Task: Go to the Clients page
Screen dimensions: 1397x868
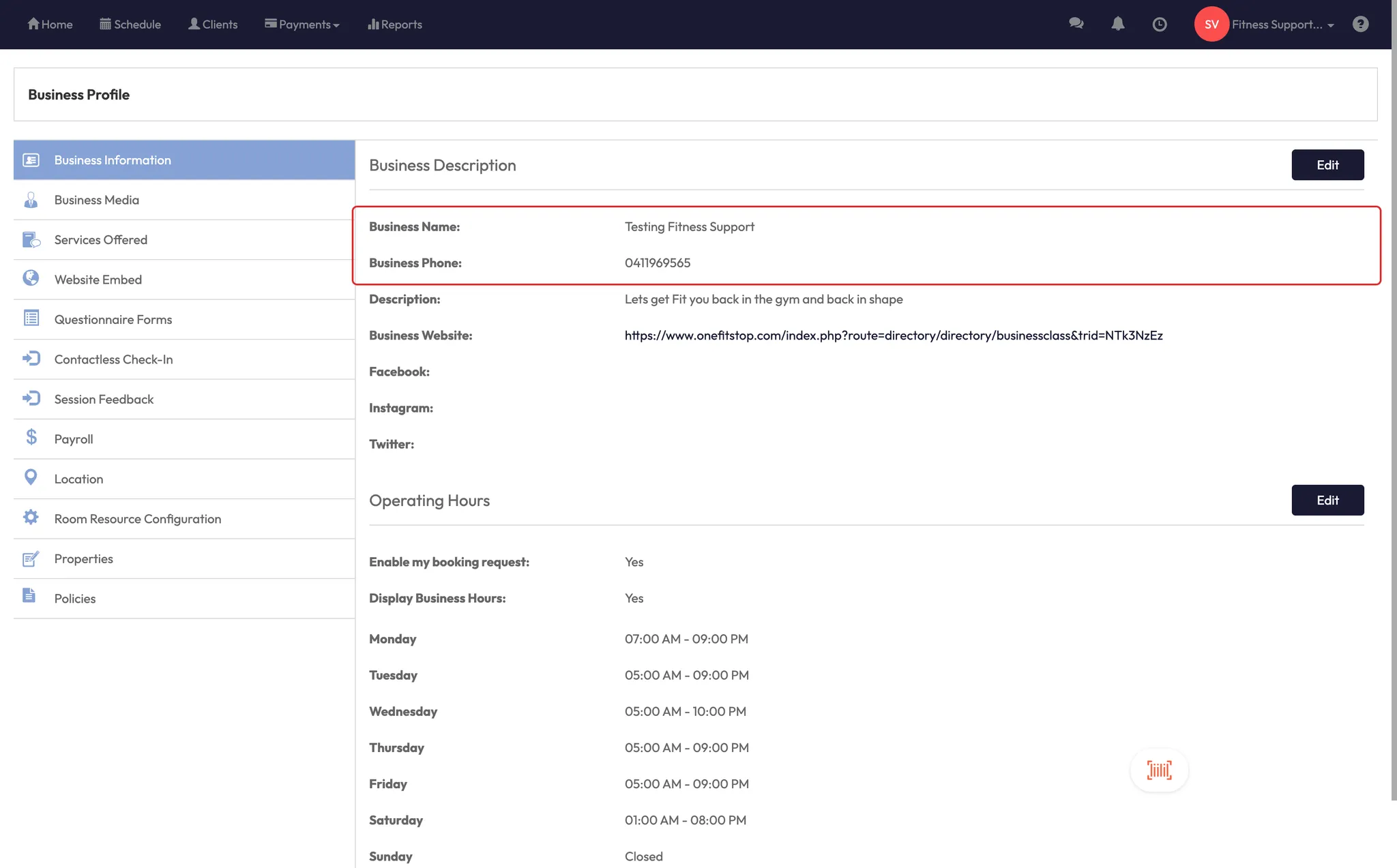Action: coord(213,25)
